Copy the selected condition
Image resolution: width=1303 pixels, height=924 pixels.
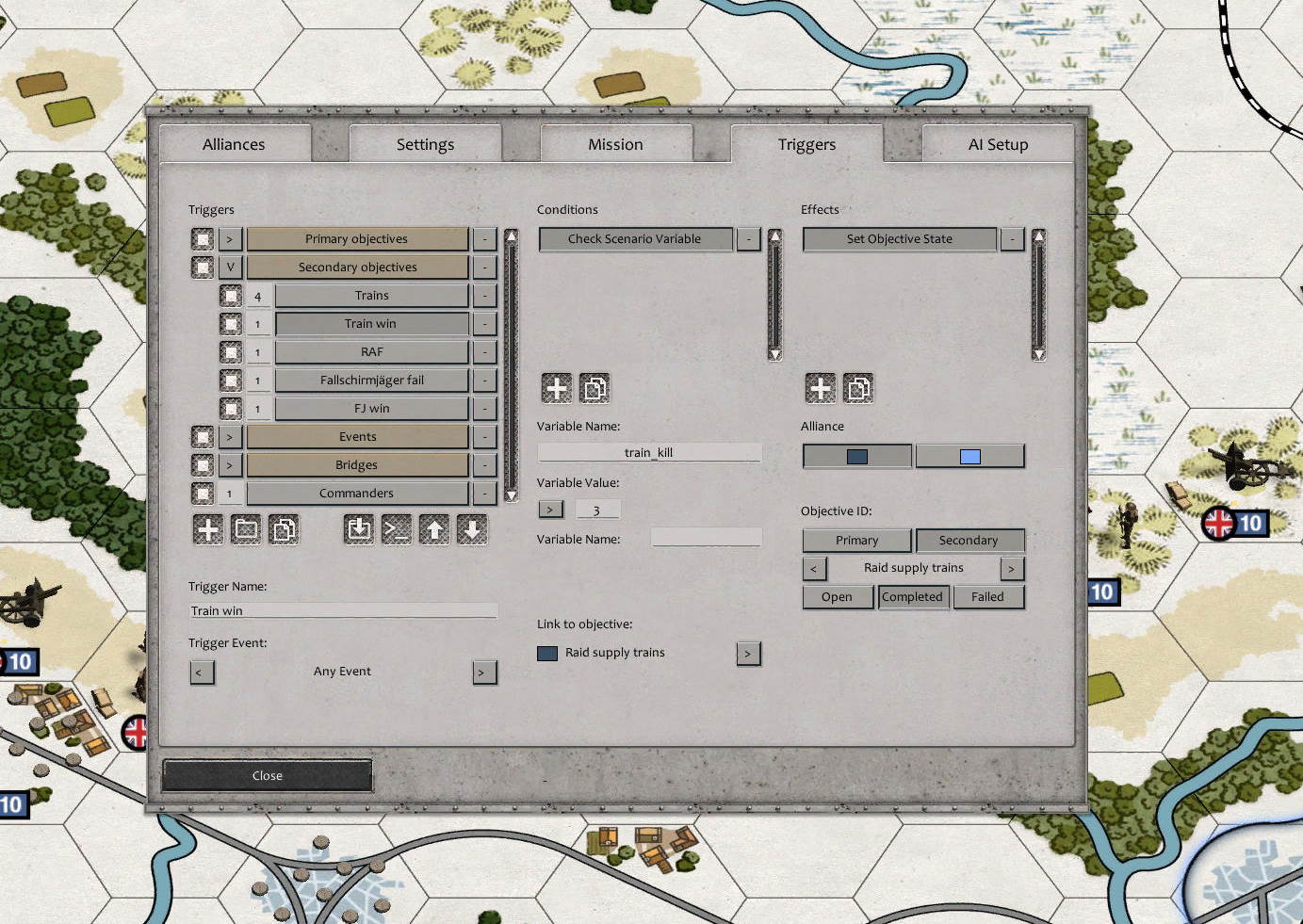point(594,388)
